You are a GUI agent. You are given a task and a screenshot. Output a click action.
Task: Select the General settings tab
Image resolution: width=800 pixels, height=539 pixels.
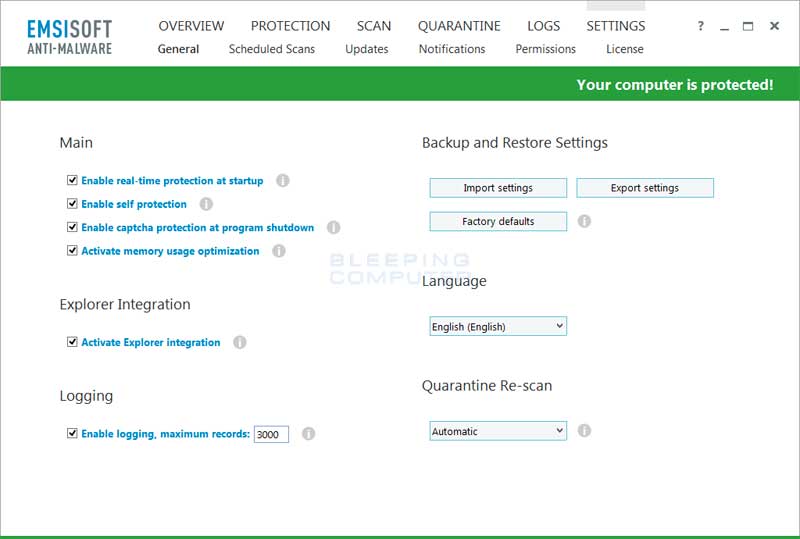click(x=178, y=49)
